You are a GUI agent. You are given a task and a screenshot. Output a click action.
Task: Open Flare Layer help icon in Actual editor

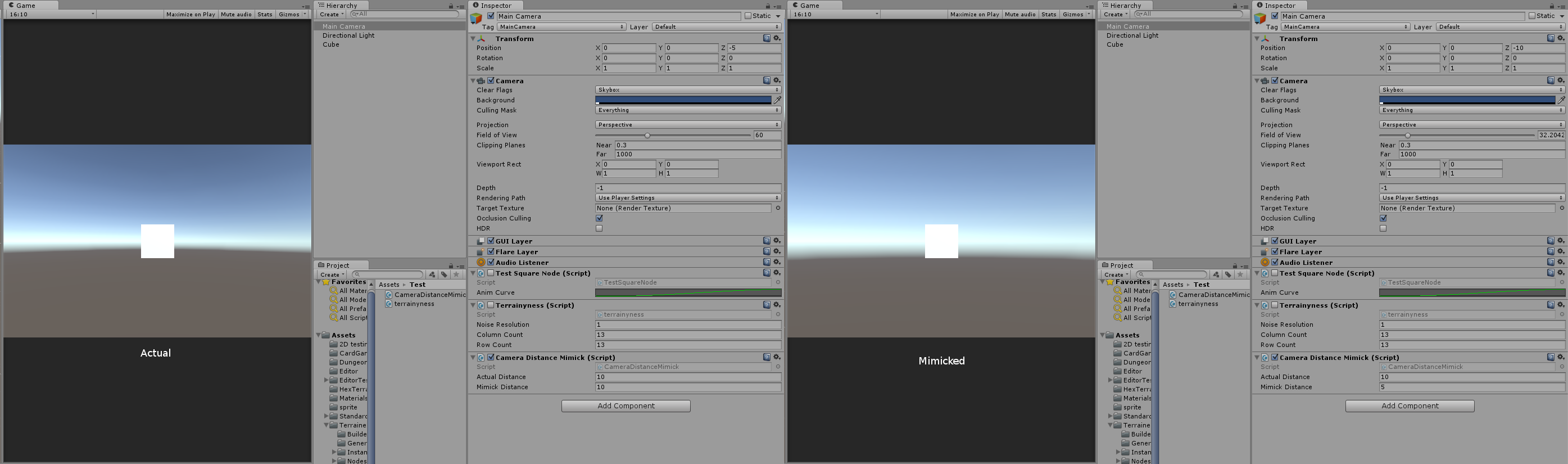767,251
